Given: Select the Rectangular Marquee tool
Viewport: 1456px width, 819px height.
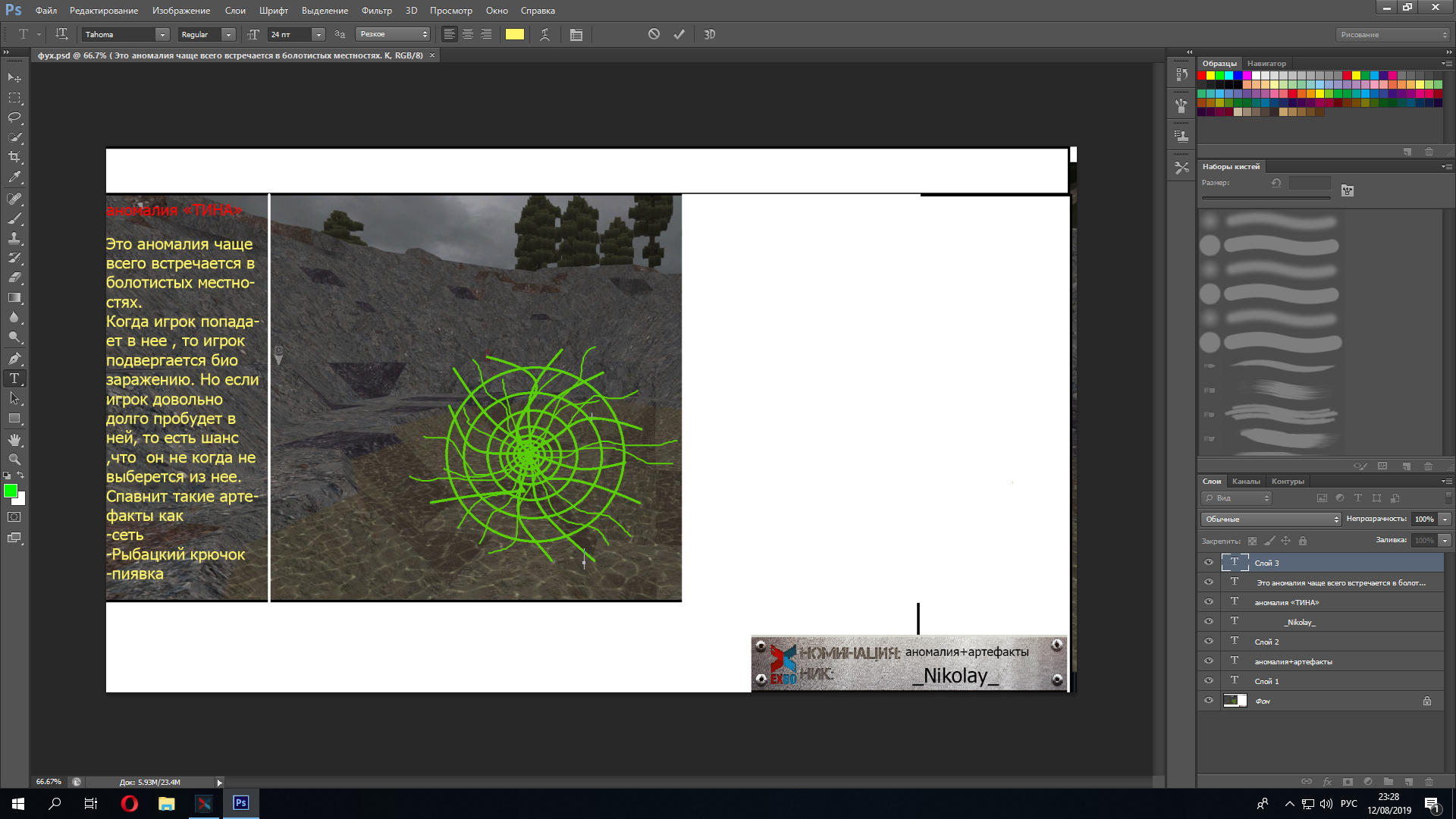Looking at the screenshot, I should point(14,98).
